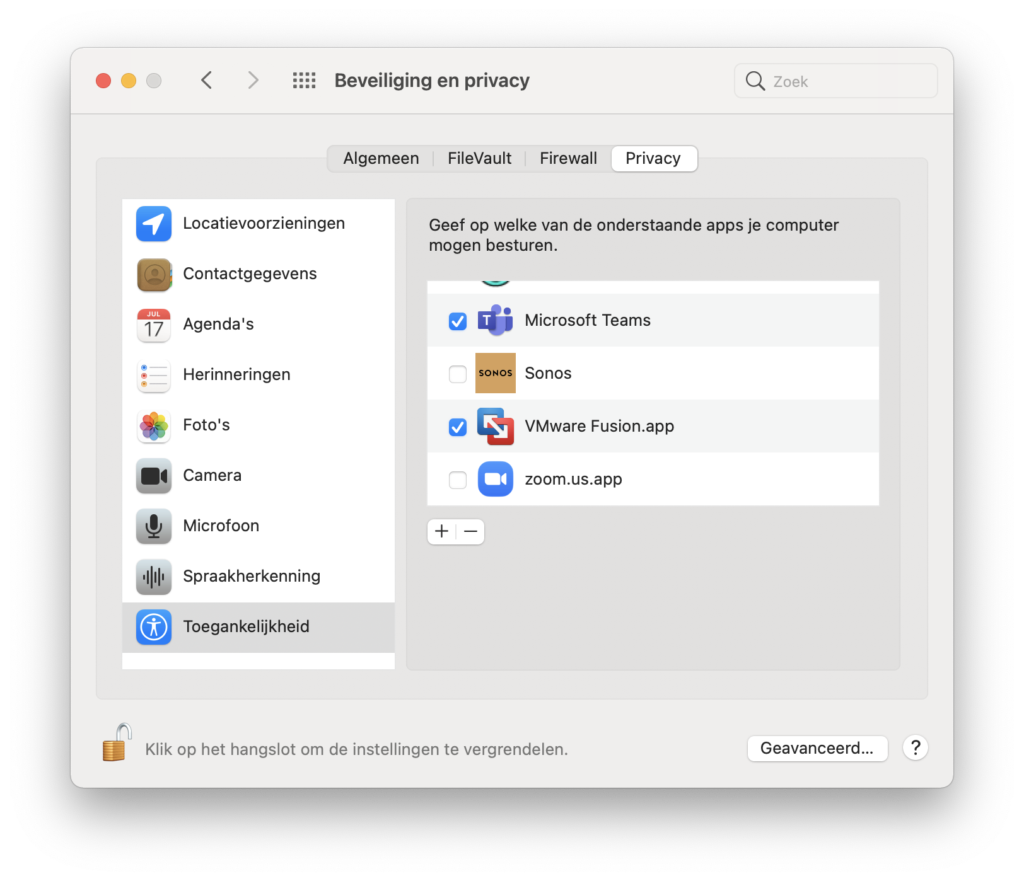
Task: Minimize window with the yellow button
Action: click(129, 80)
